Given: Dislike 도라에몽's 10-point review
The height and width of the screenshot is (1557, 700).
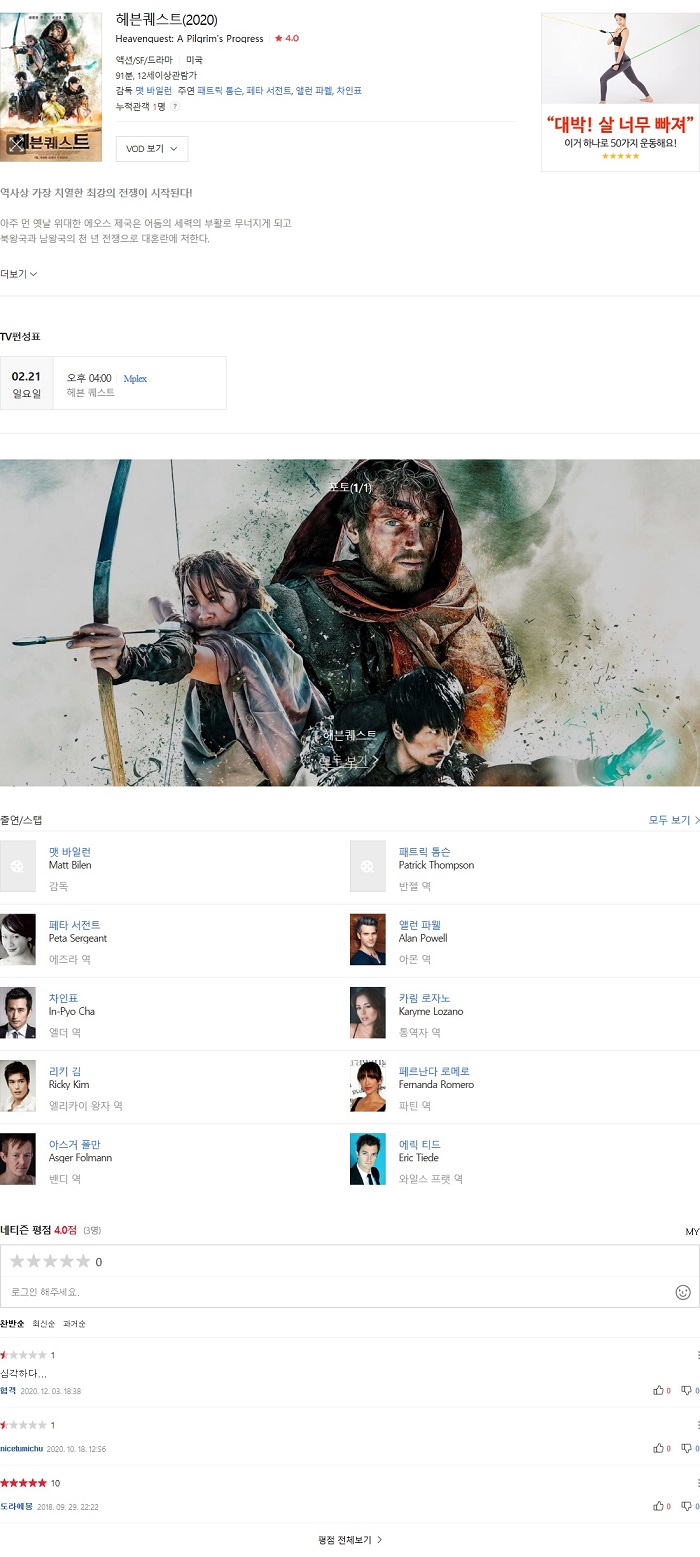Looking at the screenshot, I should (x=689, y=1506).
